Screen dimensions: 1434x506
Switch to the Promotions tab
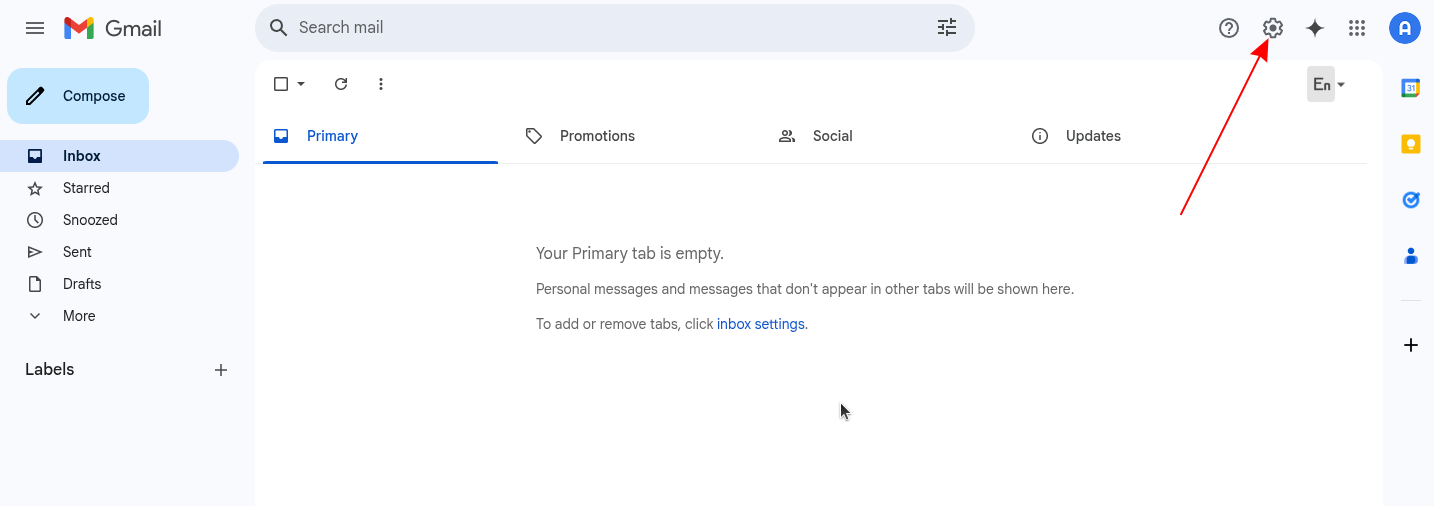tap(632, 136)
